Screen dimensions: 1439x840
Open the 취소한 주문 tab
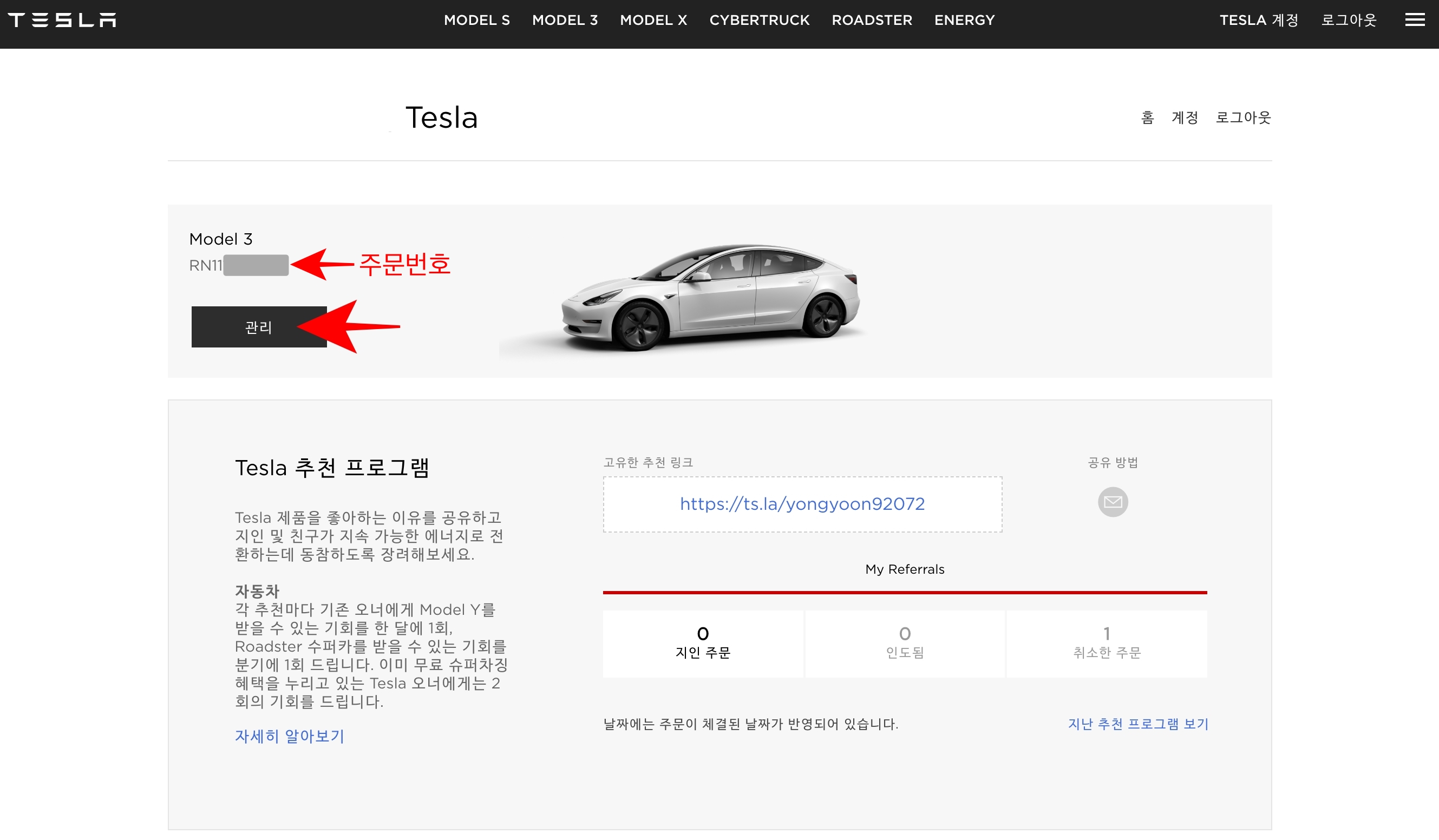(1106, 644)
